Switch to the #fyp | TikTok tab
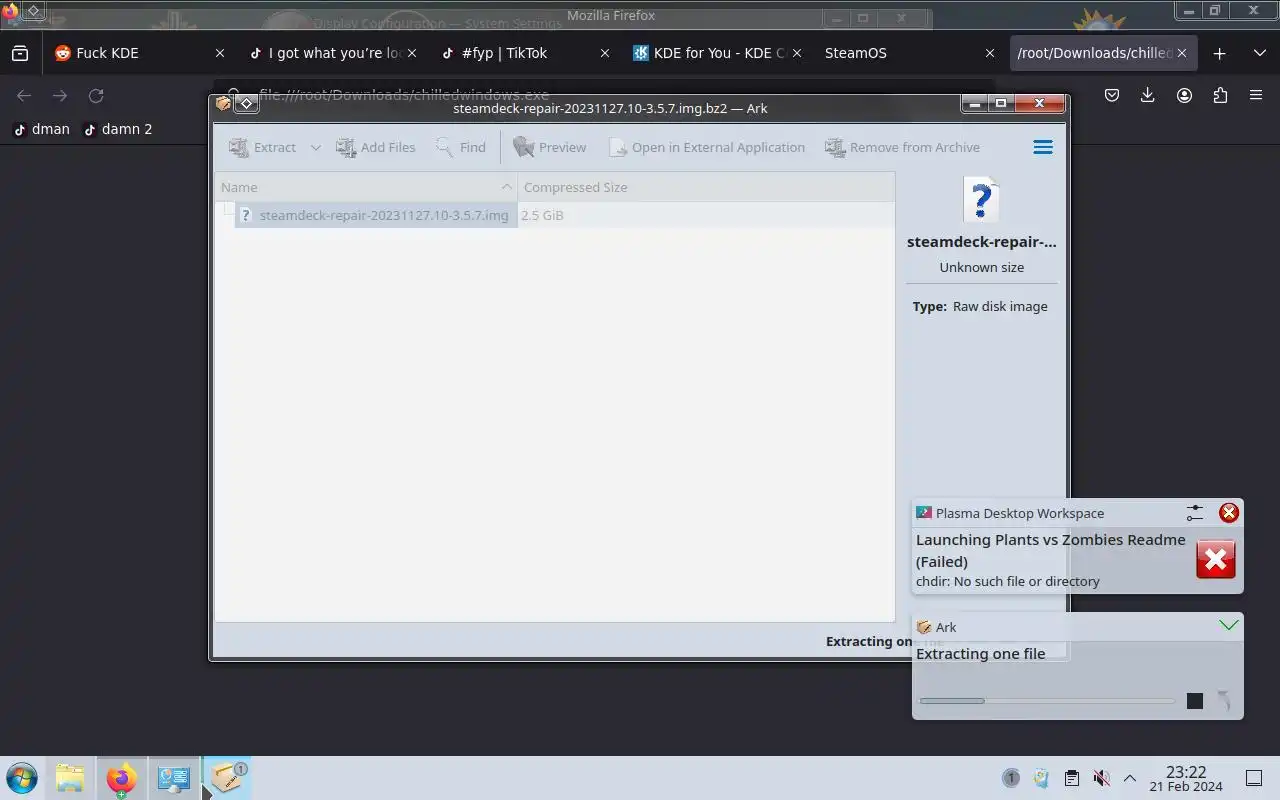The width and height of the screenshot is (1280, 800). tap(524, 53)
